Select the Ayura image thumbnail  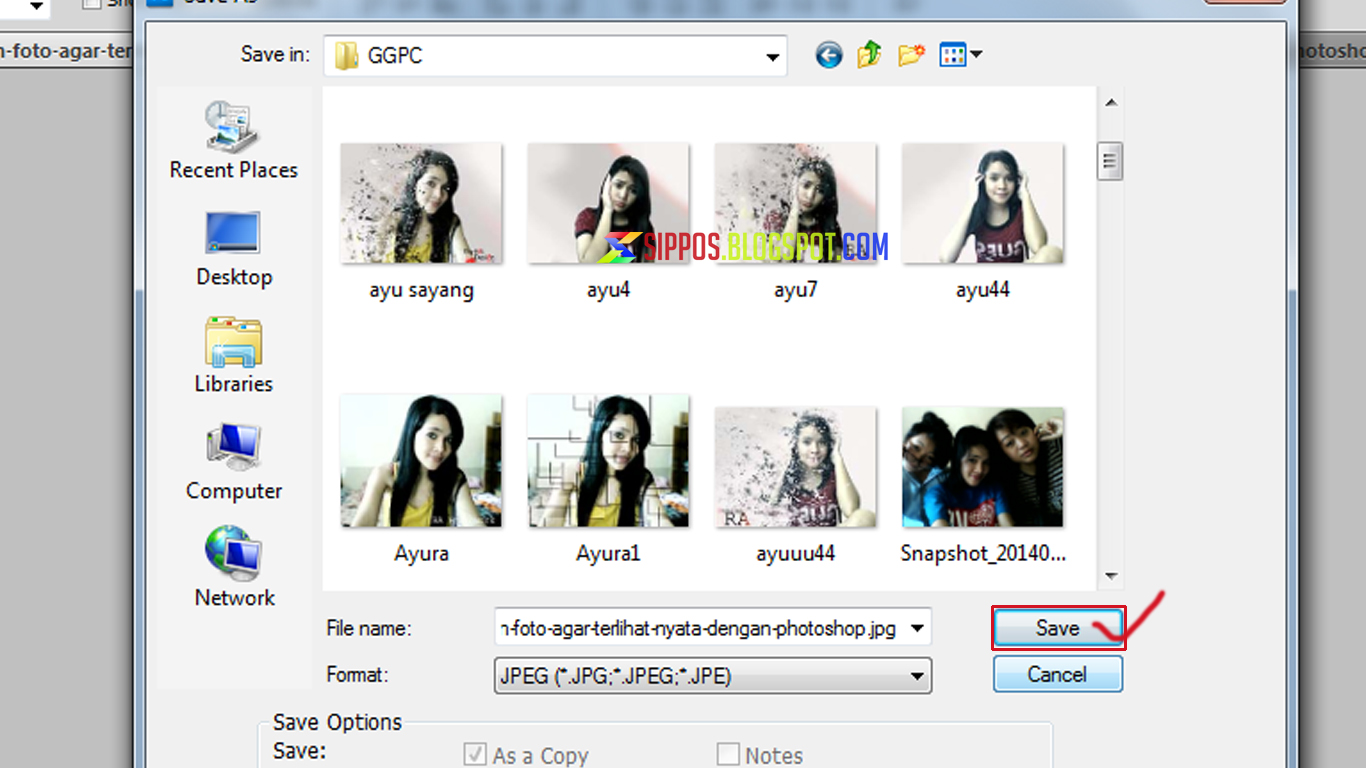click(421, 461)
